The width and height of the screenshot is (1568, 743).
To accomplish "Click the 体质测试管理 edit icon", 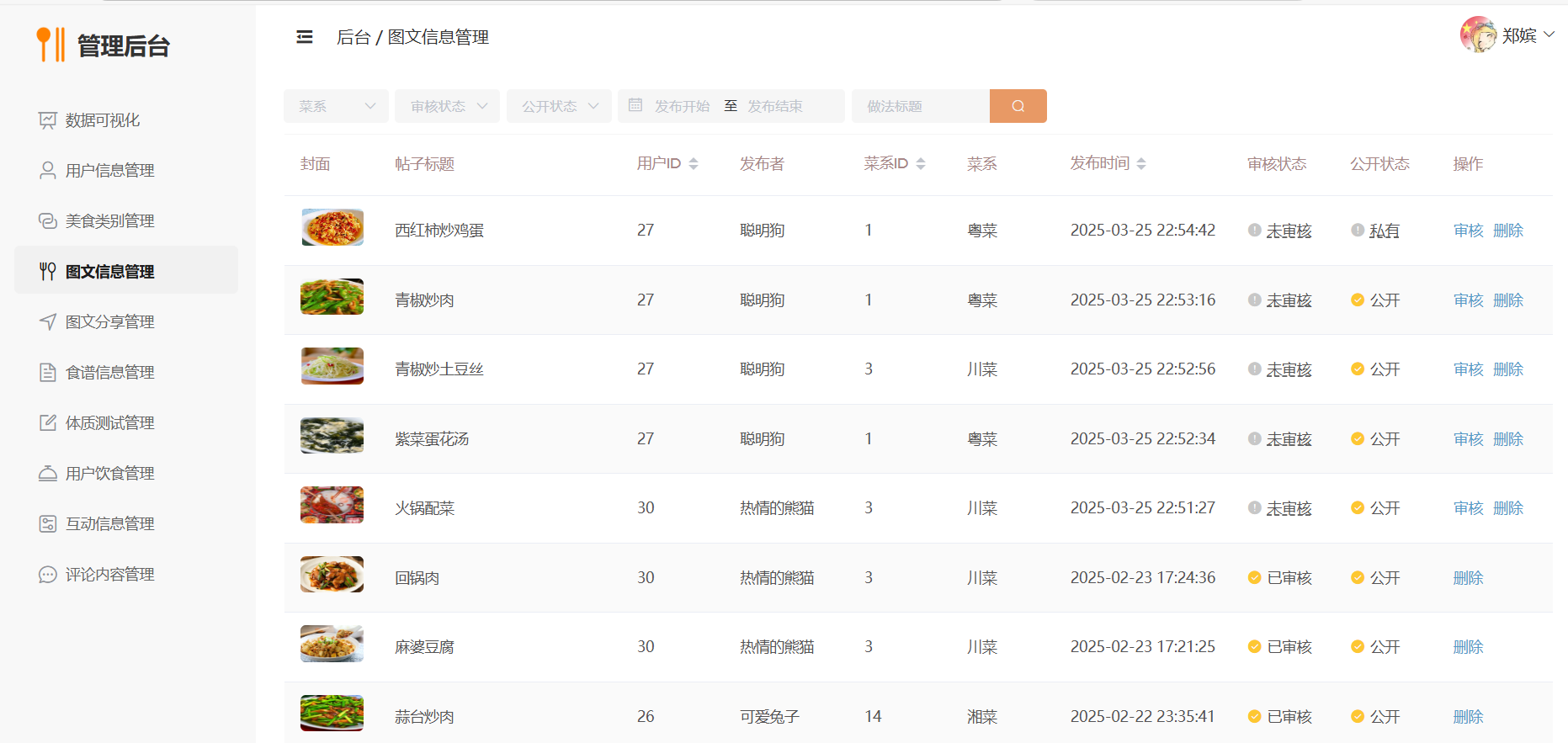I will click(47, 422).
